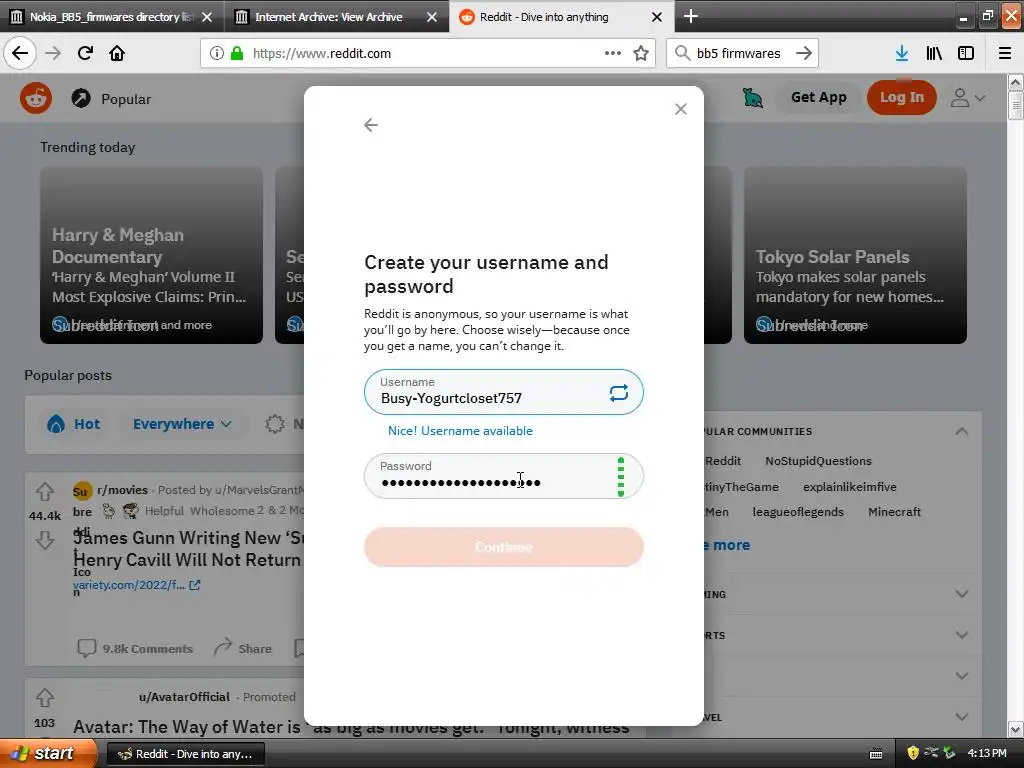Close the Internet Archive tab
The image size is (1024, 768).
tap(432, 17)
